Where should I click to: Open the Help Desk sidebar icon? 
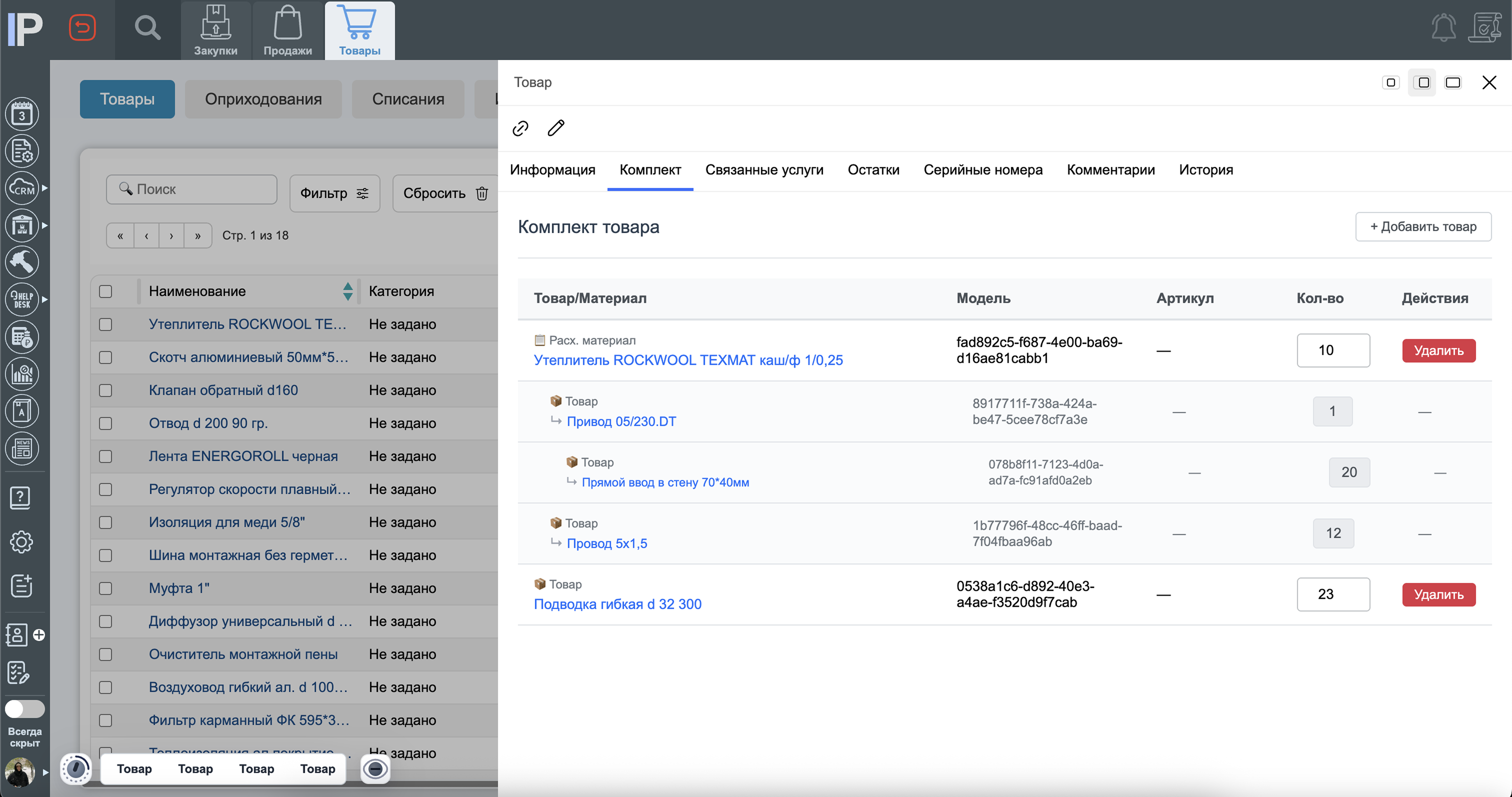(x=22, y=299)
